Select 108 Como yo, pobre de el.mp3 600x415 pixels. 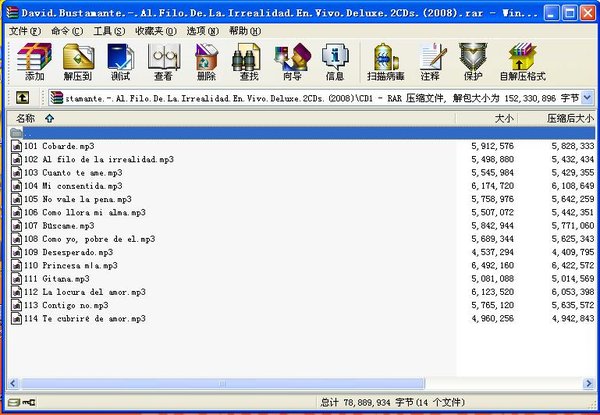[x=90, y=239]
